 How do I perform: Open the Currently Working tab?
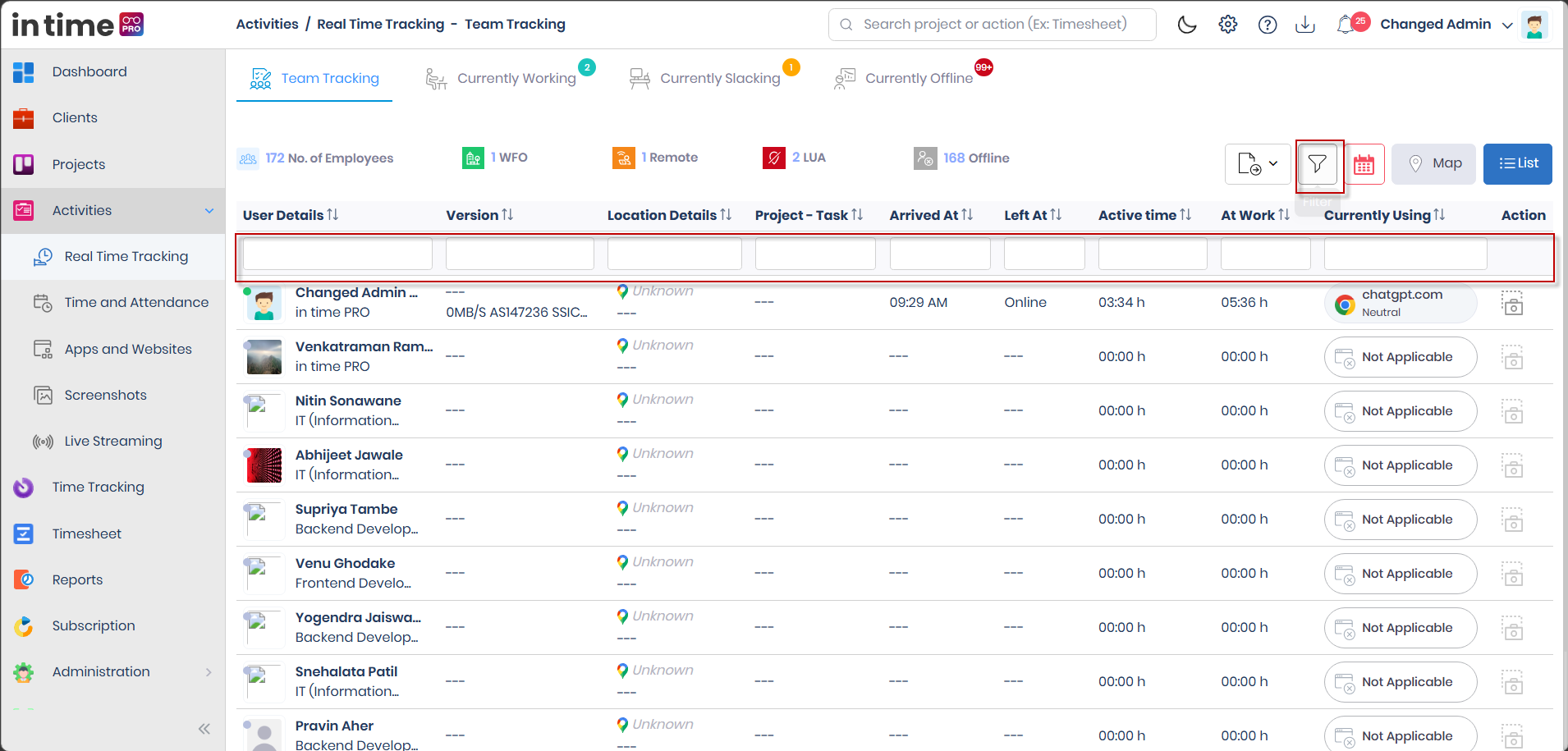(x=509, y=79)
